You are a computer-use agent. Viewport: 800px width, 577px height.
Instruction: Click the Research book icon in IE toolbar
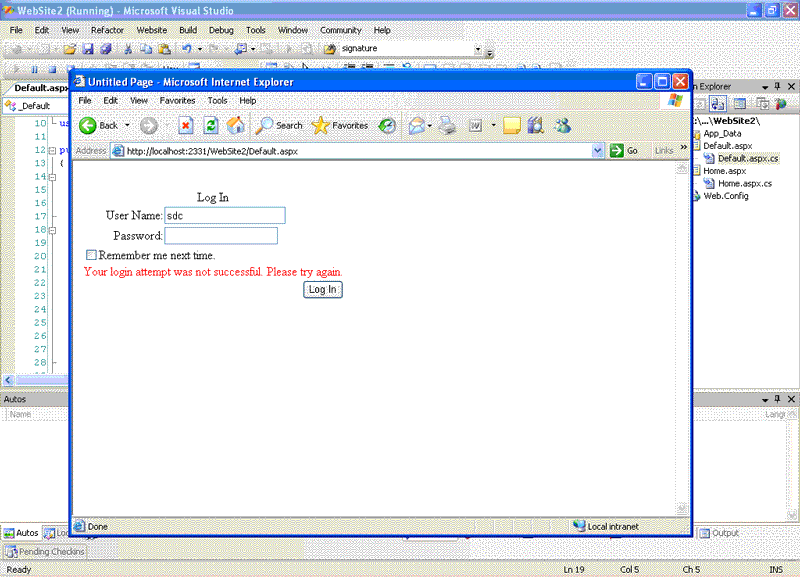click(536, 126)
